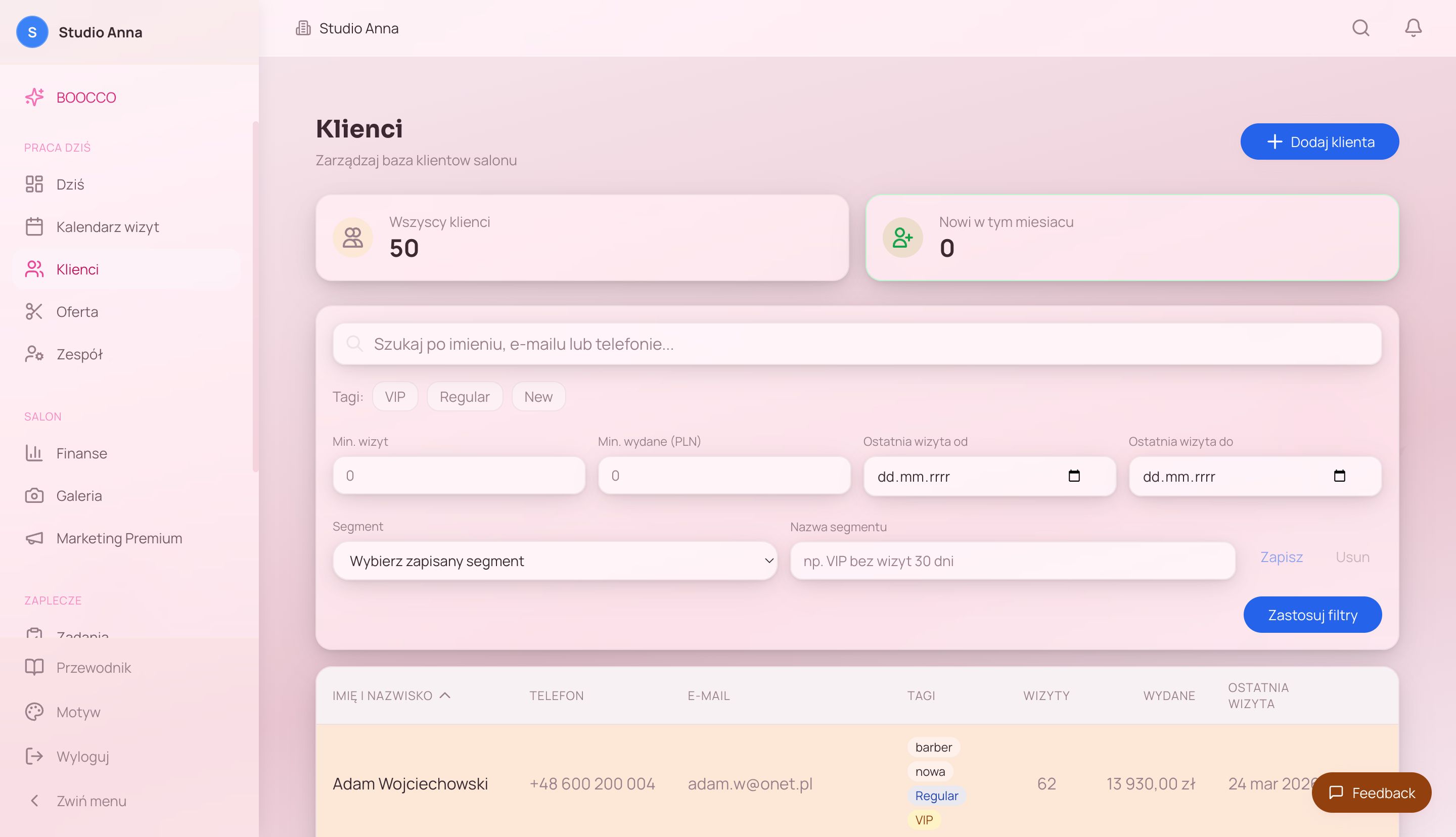Click phone +48 600 200 004
Image resolution: width=1456 pixels, height=837 pixels.
(x=592, y=783)
